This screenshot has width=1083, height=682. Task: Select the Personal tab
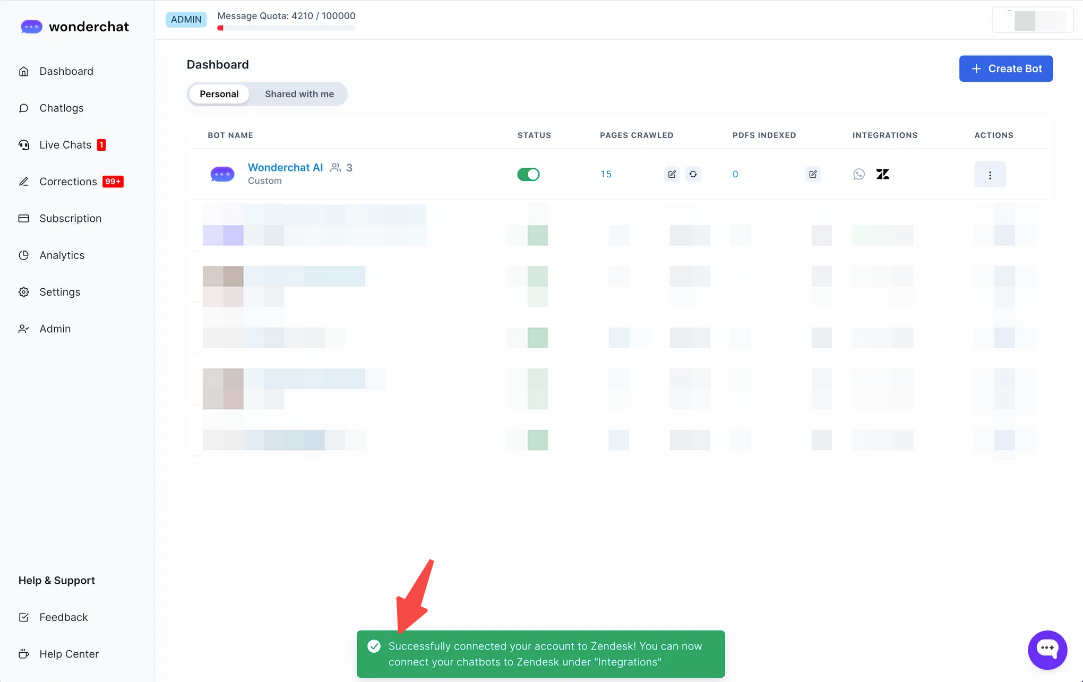[219, 94]
